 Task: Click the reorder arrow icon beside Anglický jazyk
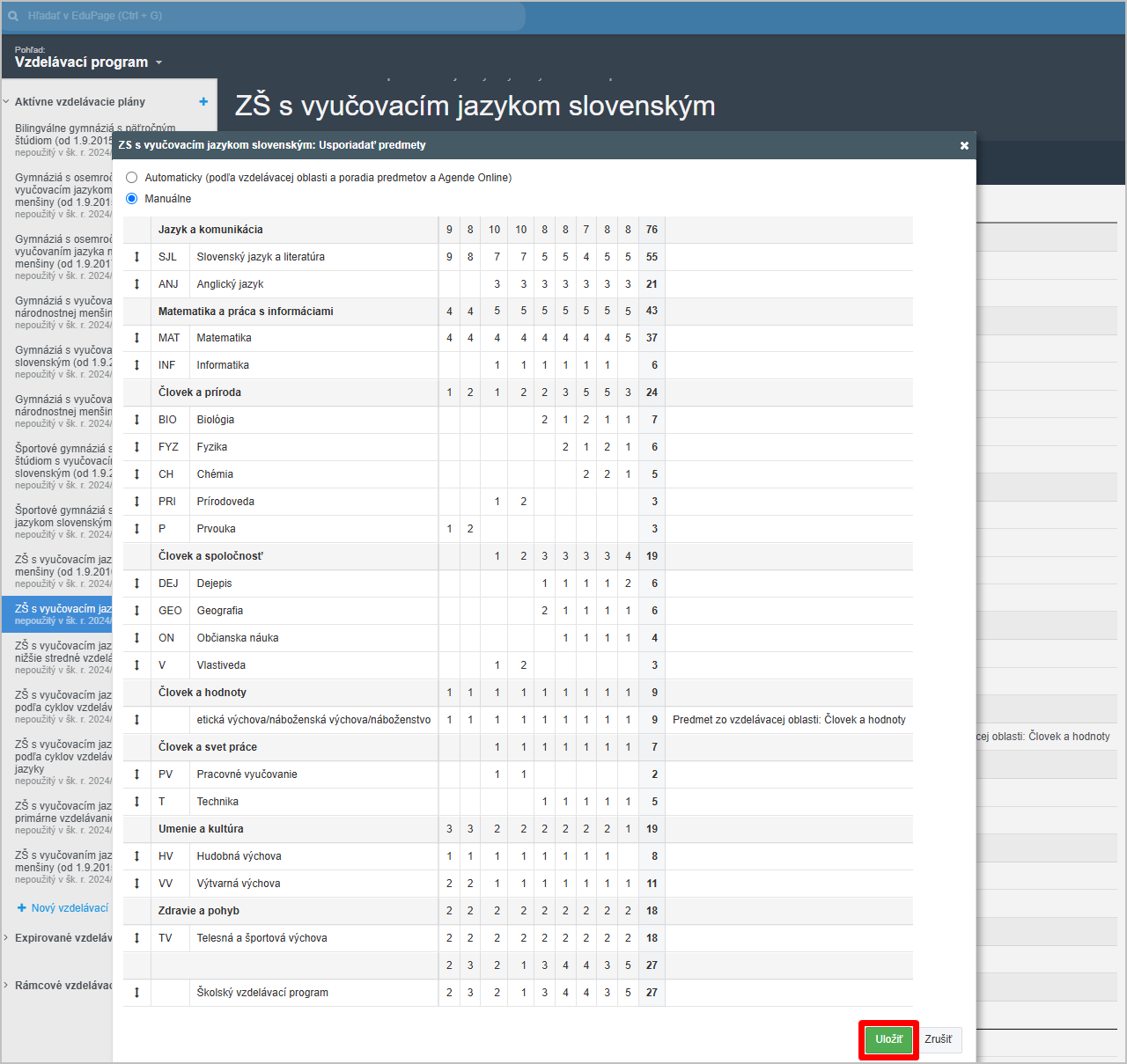tap(136, 284)
